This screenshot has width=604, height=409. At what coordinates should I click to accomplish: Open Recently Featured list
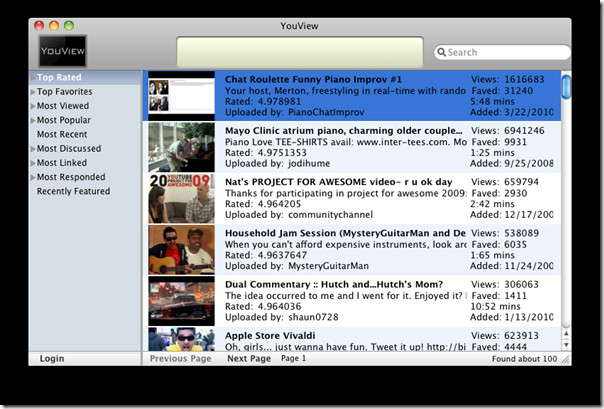pyautogui.click(x=74, y=191)
